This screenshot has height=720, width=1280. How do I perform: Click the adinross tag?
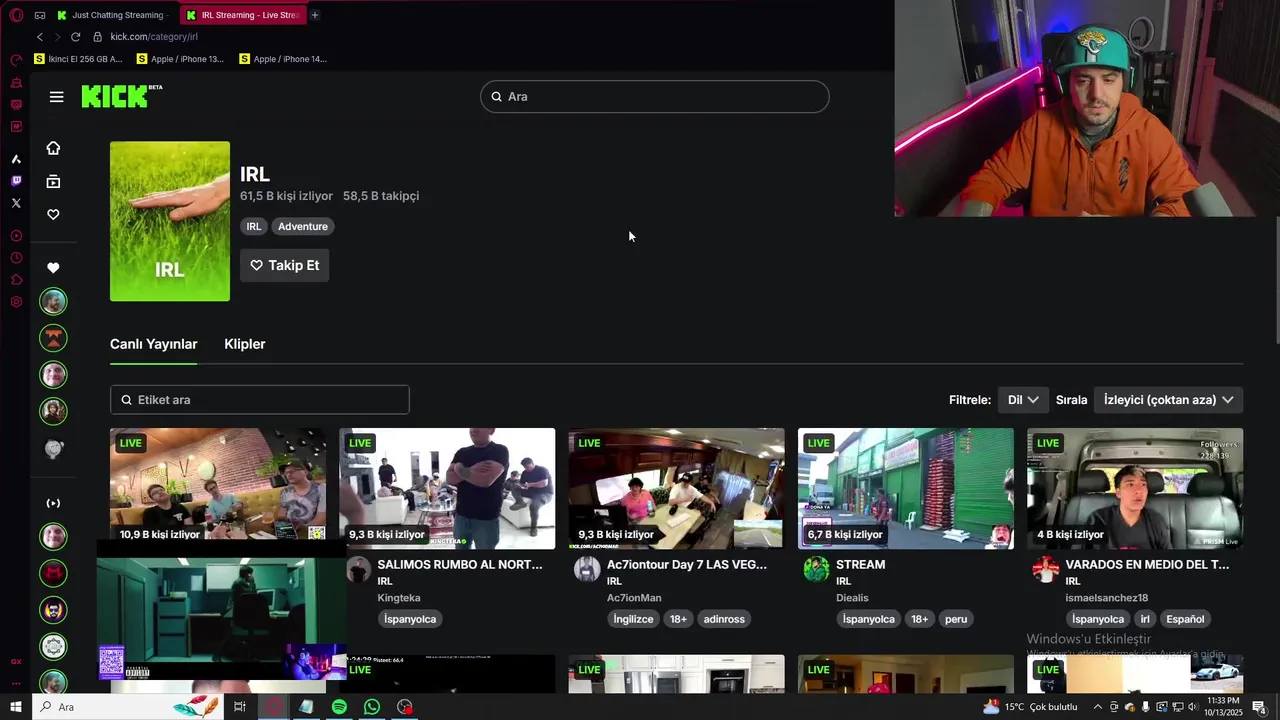pyautogui.click(x=724, y=619)
